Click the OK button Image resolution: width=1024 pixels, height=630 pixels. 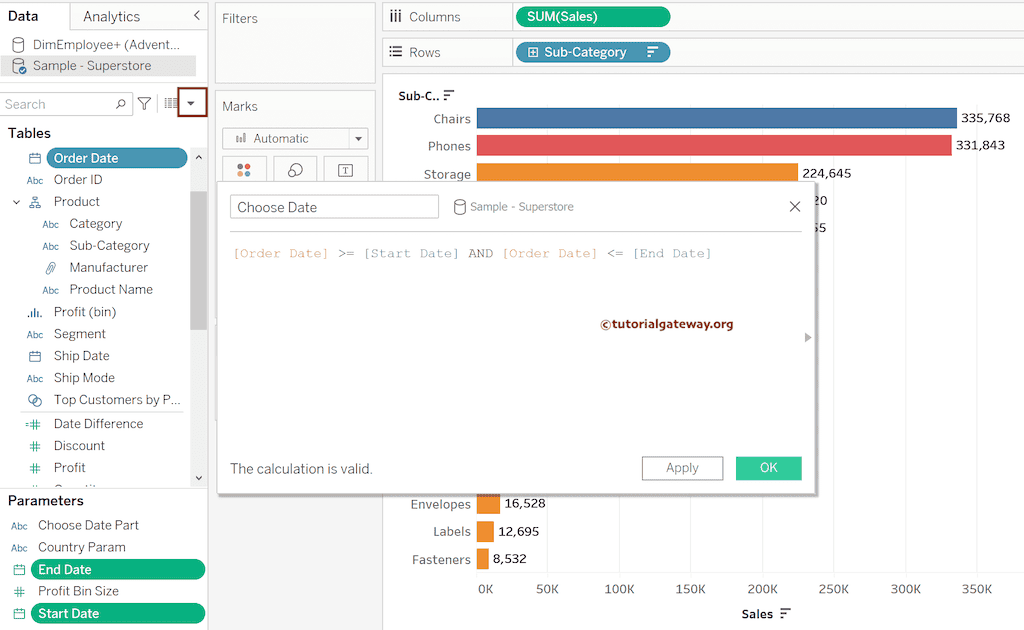[x=769, y=468]
